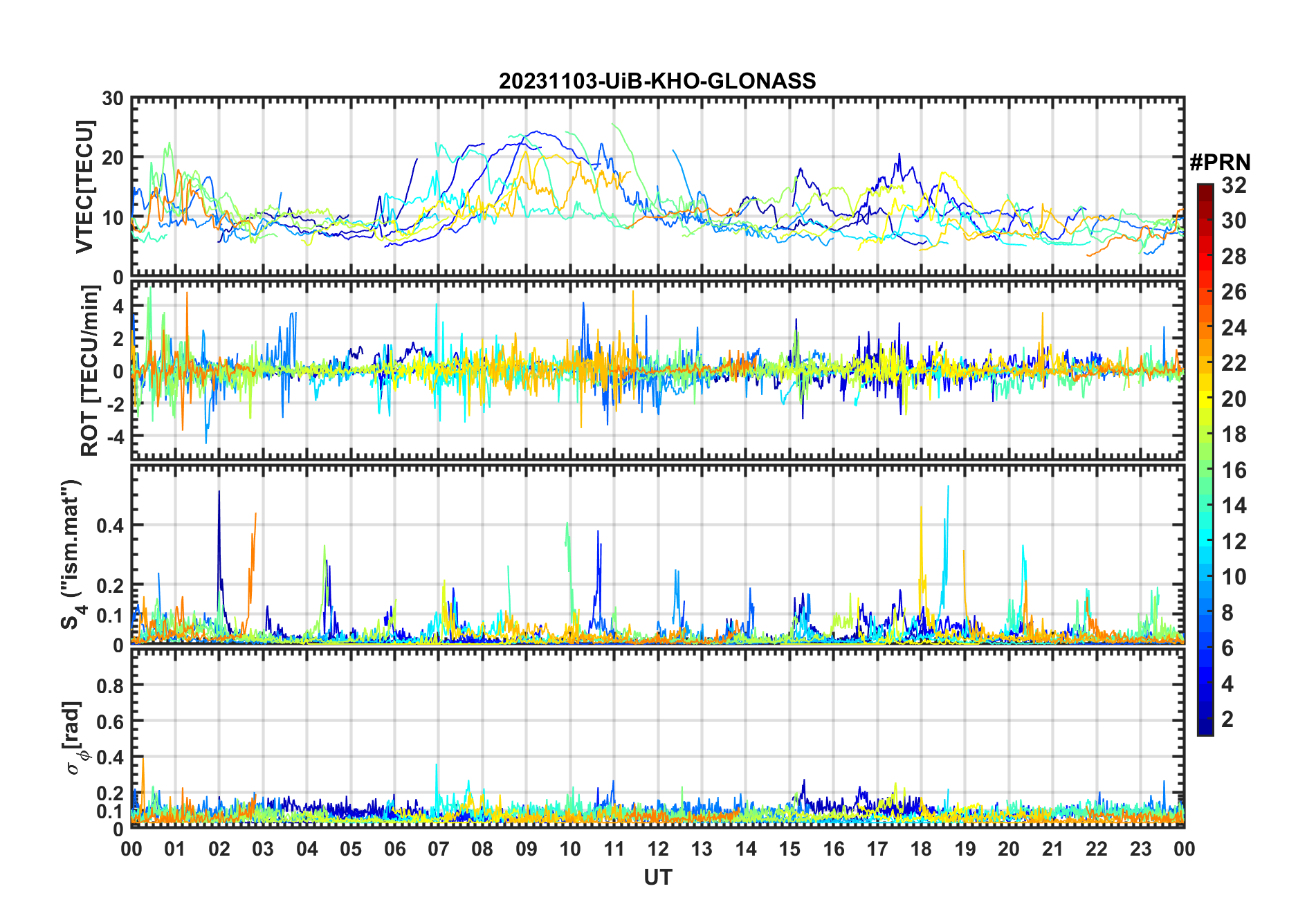Click the x-axis tick label 06
The height and width of the screenshot is (920, 1316).
click(395, 849)
